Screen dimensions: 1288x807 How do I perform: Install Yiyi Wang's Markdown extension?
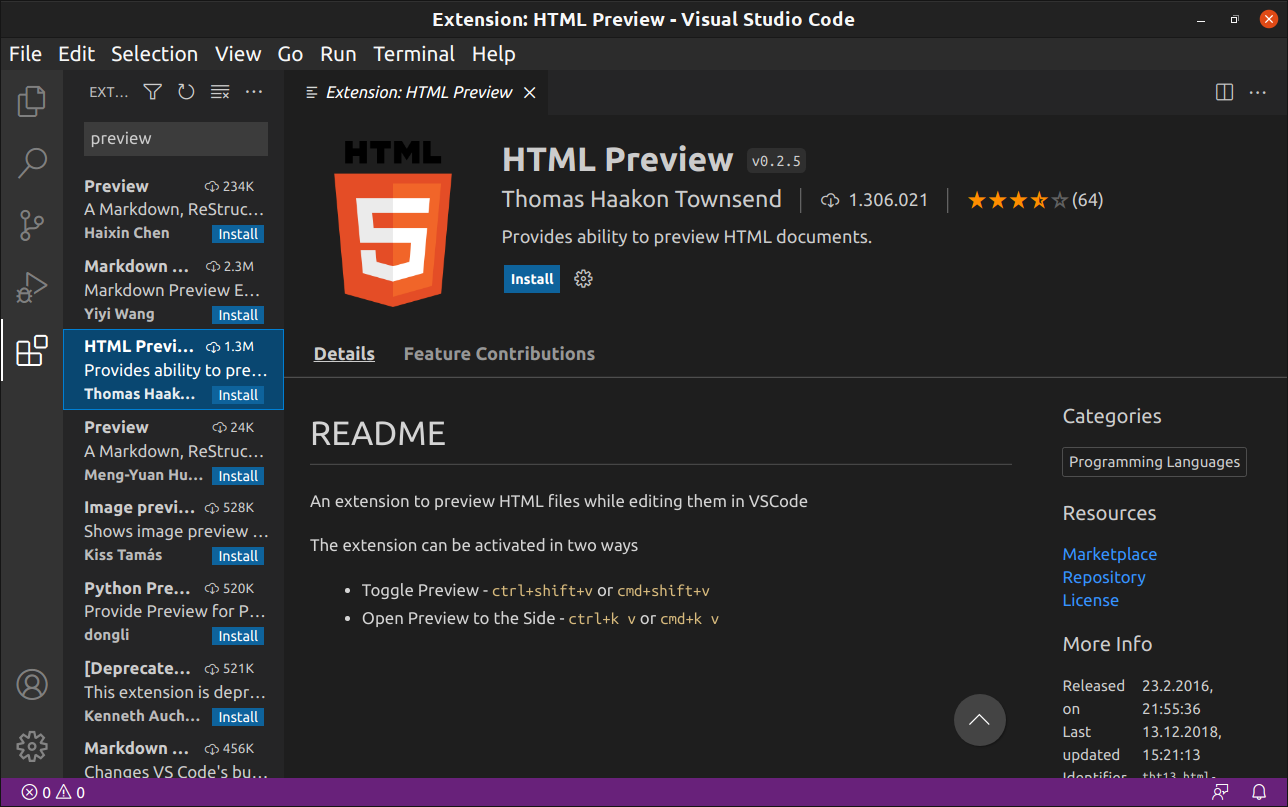(x=238, y=315)
